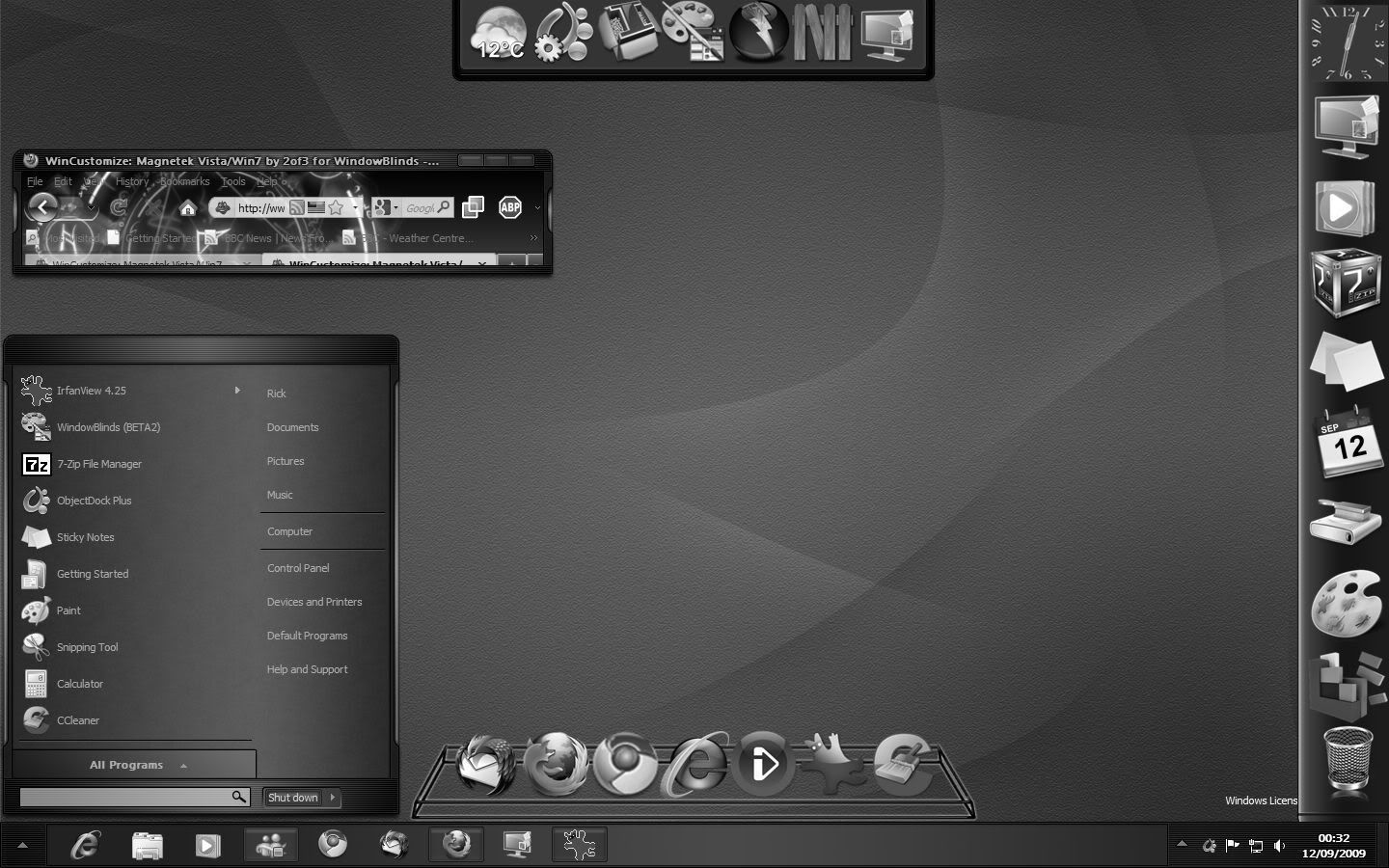This screenshot has height=868, width=1389.
Task: Open the Recycle Bin on the right dock
Action: tap(1347, 759)
